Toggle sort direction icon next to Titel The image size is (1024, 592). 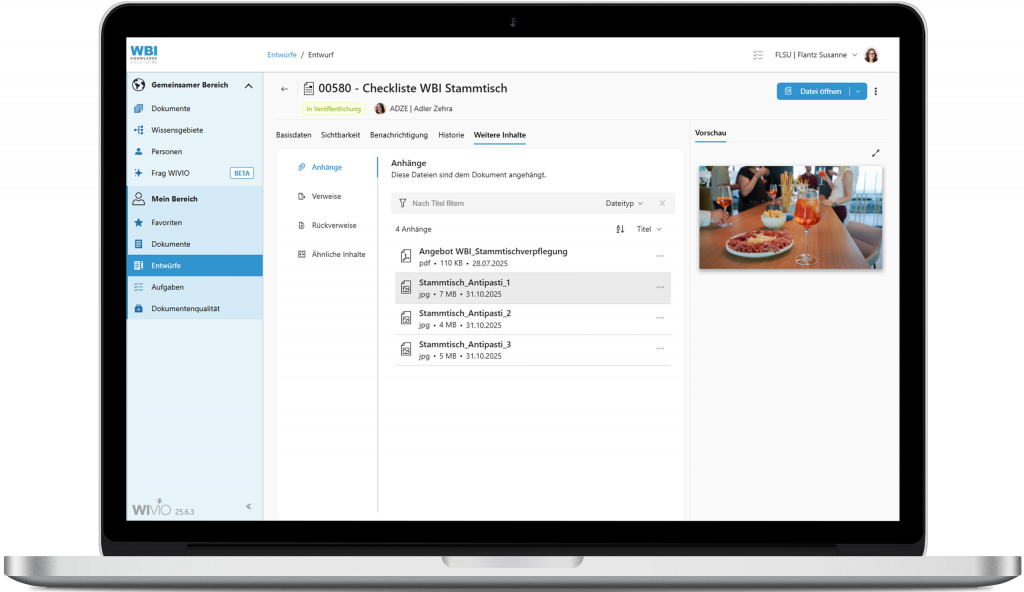(x=620, y=229)
